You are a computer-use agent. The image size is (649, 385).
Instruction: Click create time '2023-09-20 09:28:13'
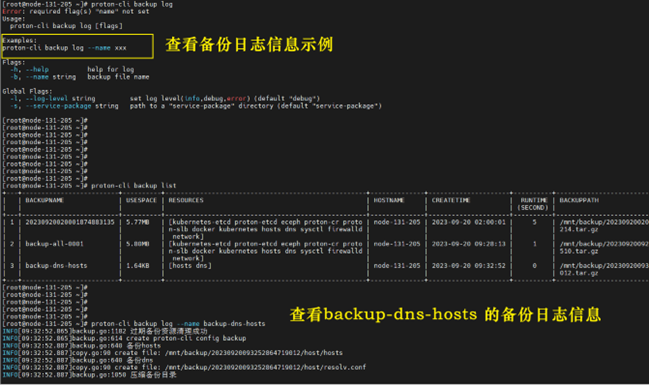469,244
